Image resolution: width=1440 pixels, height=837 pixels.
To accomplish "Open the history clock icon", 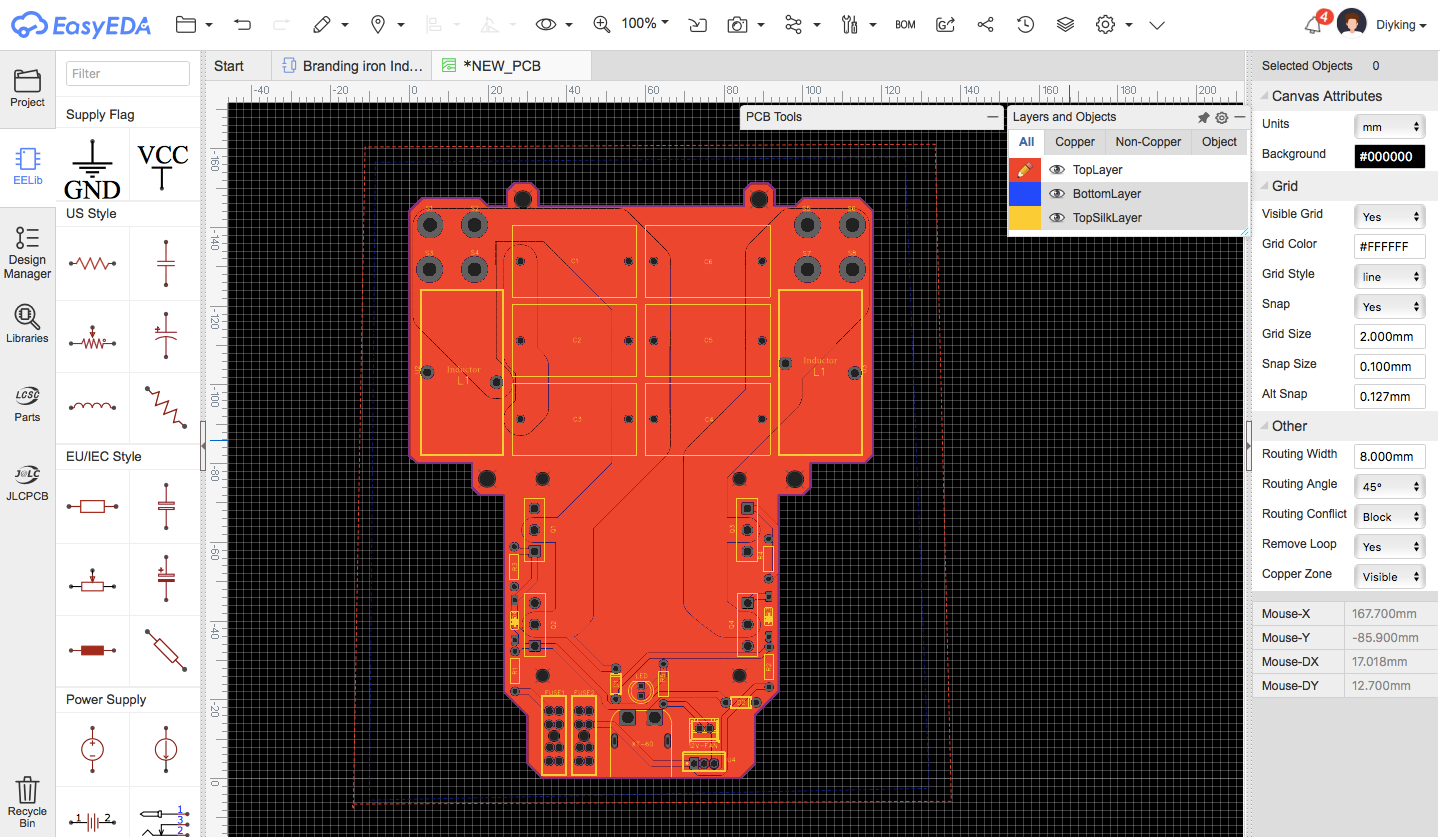I will 1025,24.
